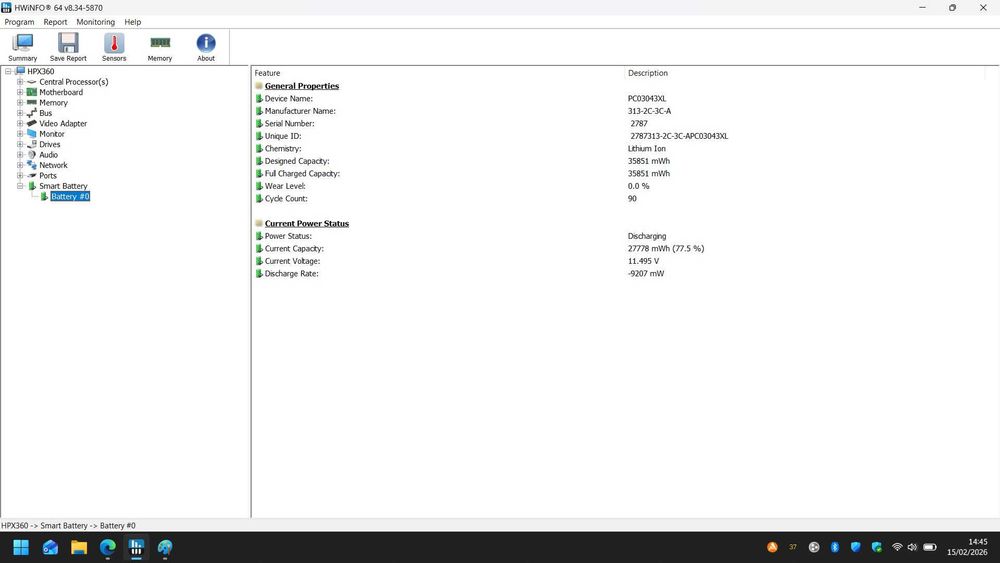Open Sensors thermometer icon
The image size is (1000, 563).
pos(114,43)
